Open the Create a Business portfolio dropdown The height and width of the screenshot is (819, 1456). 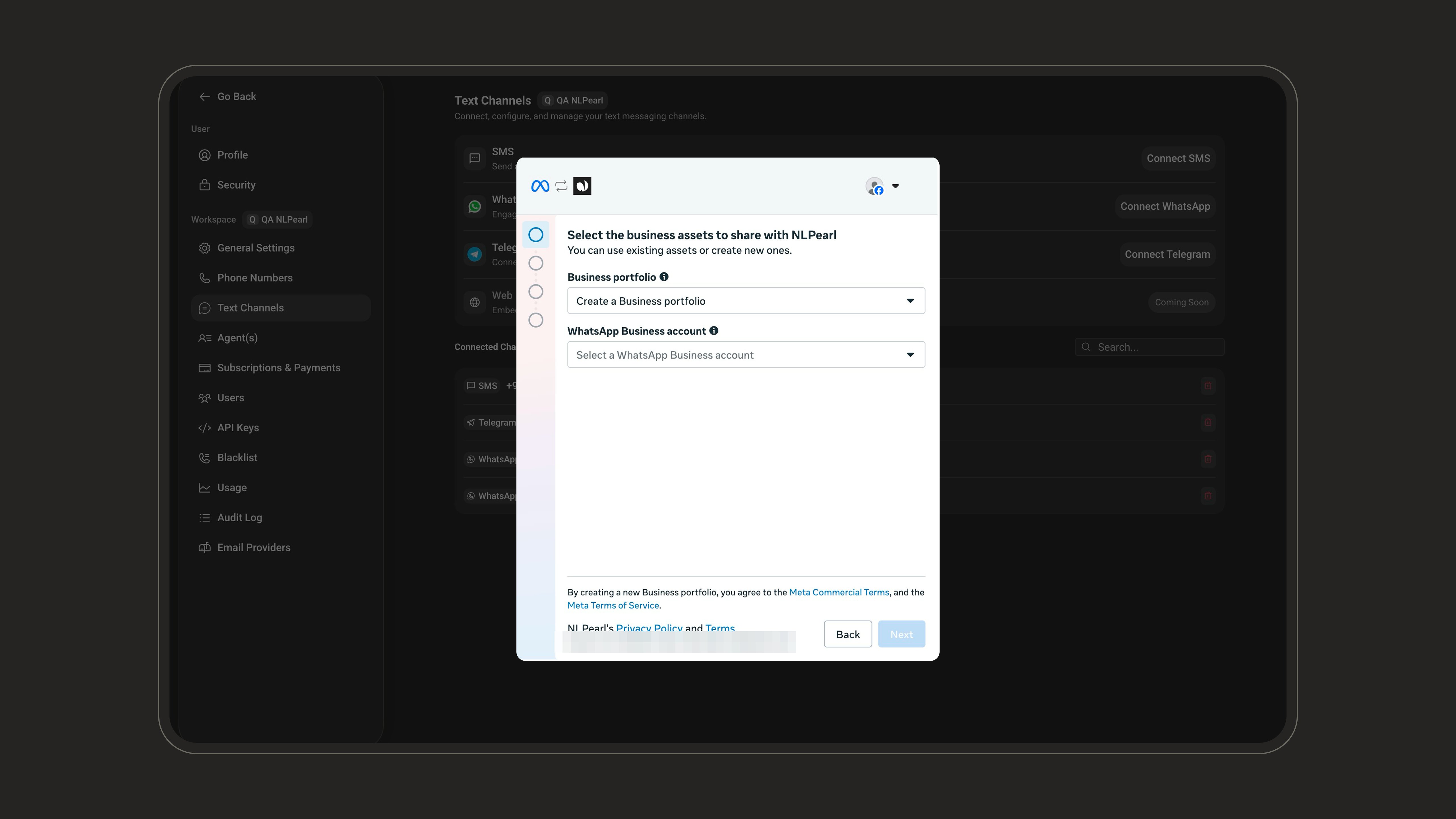click(x=746, y=301)
